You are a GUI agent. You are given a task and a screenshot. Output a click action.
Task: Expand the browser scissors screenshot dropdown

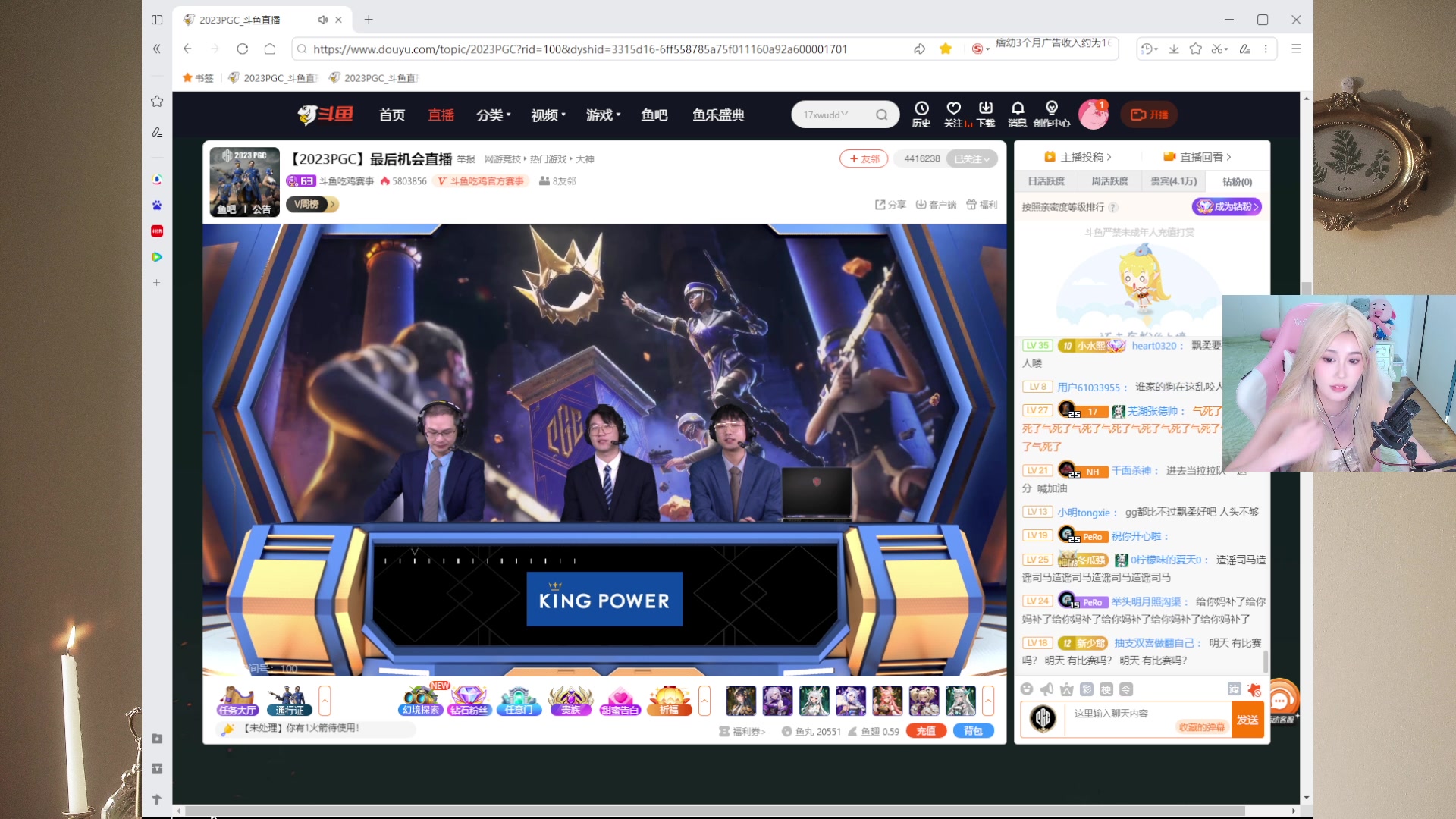tap(1219, 49)
